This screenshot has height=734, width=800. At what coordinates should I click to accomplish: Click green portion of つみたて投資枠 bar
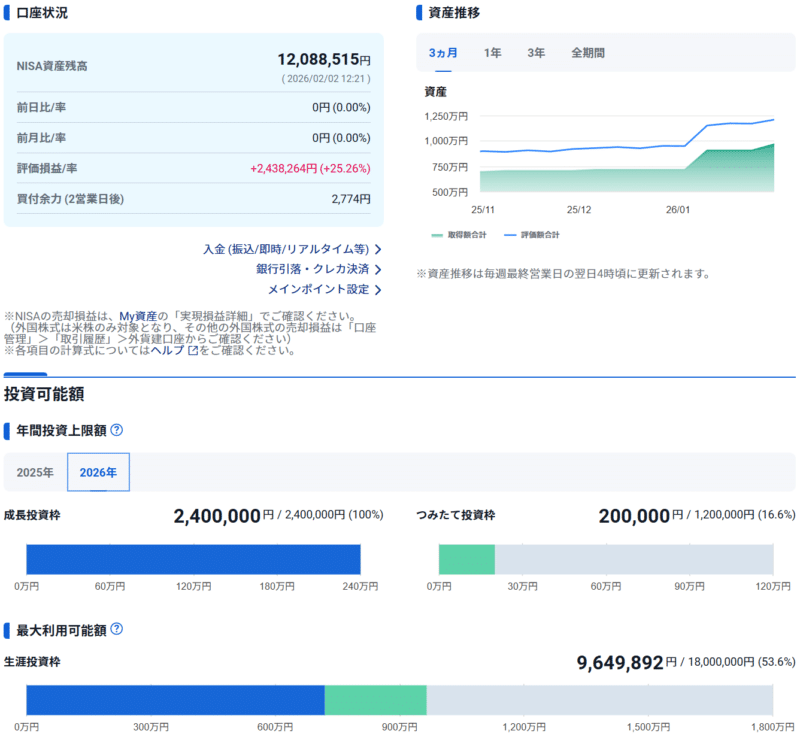coord(467,559)
